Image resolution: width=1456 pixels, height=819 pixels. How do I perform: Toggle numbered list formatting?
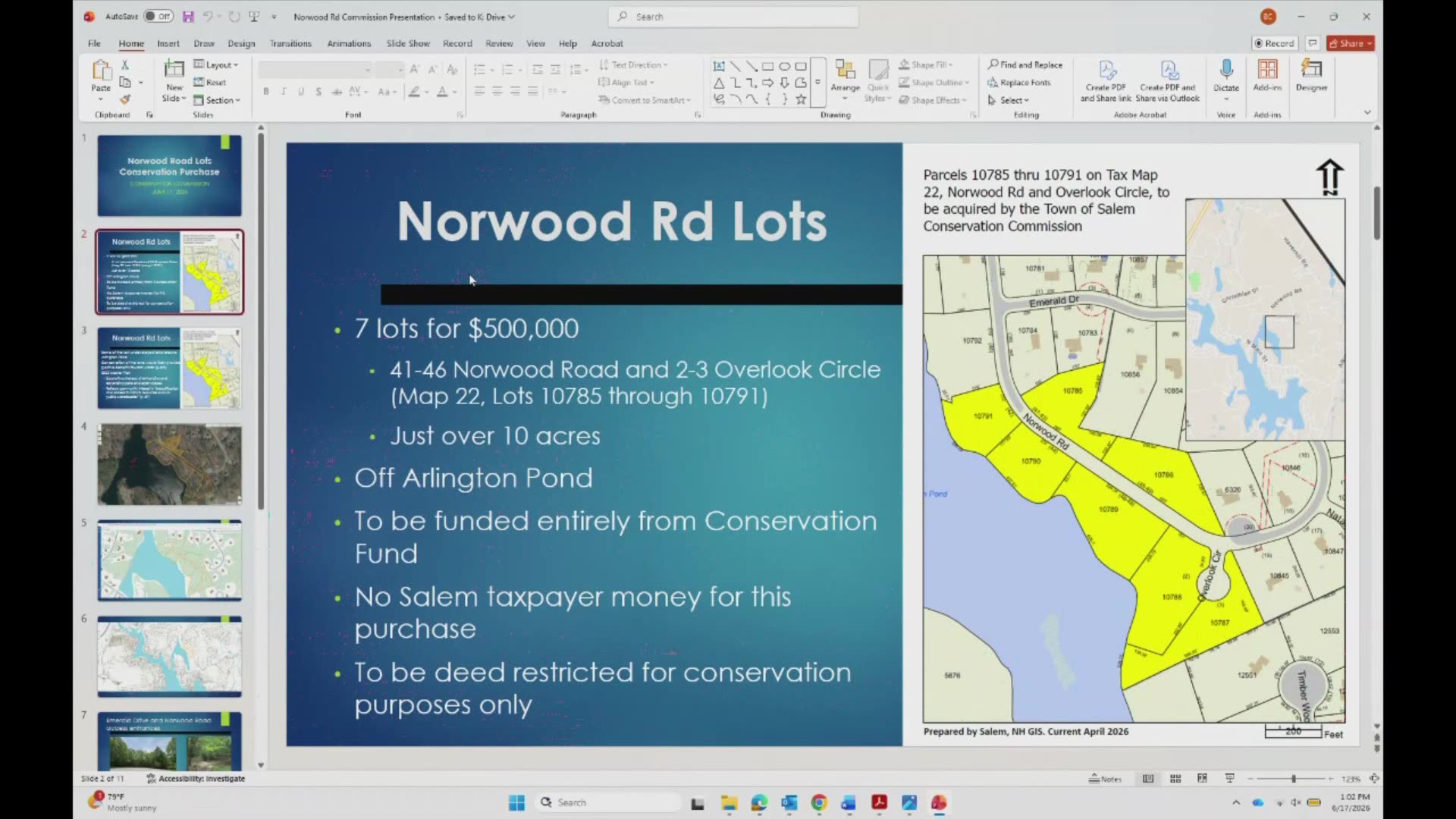pos(507,70)
